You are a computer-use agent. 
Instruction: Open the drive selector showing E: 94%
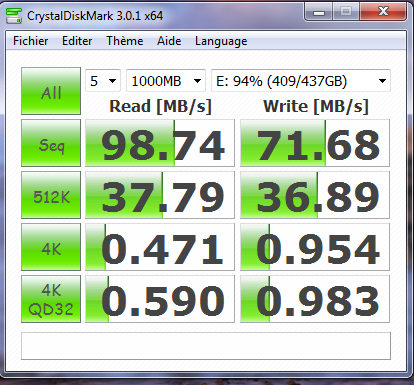pyautogui.click(x=301, y=81)
